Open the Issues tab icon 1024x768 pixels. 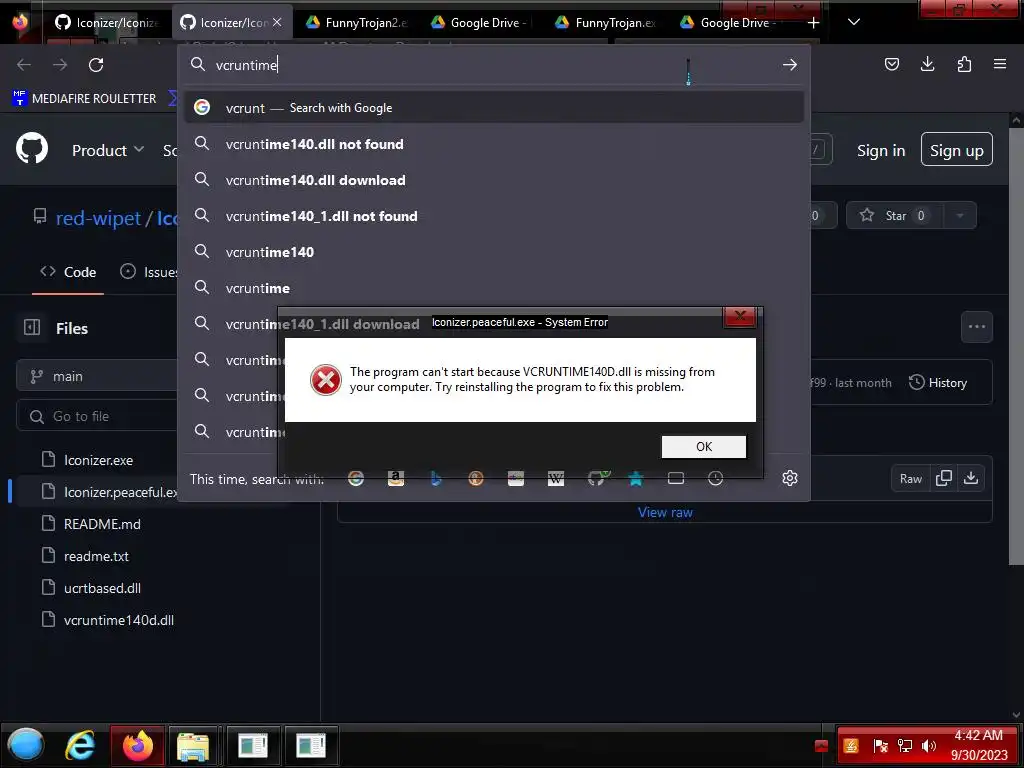128,272
